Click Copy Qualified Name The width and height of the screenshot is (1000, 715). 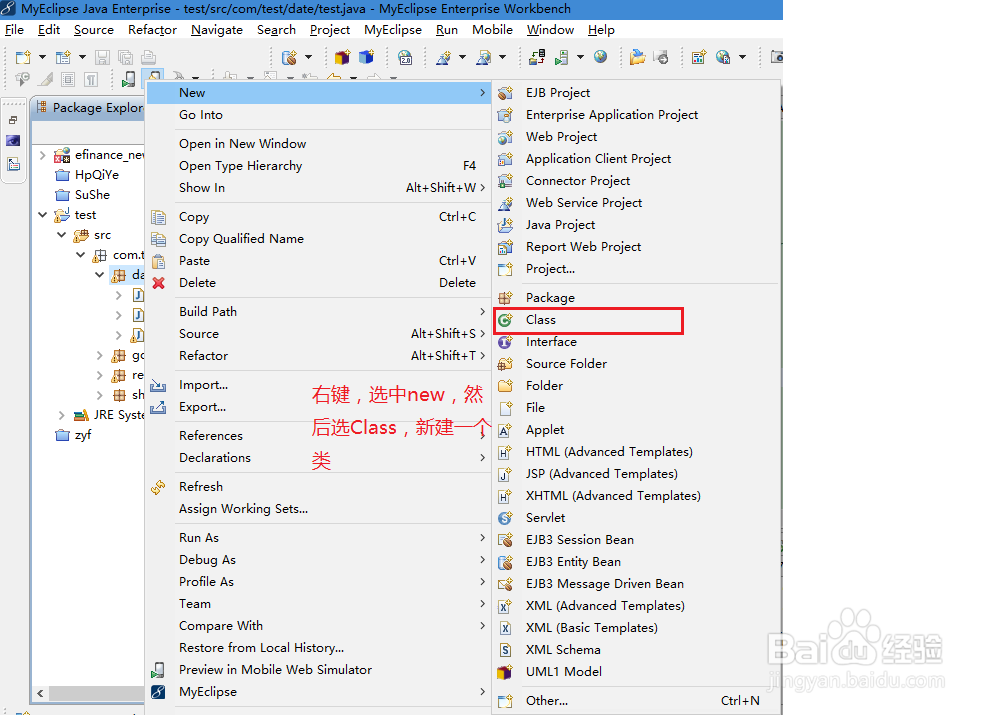pyautogui.click(x=319, y=239)
